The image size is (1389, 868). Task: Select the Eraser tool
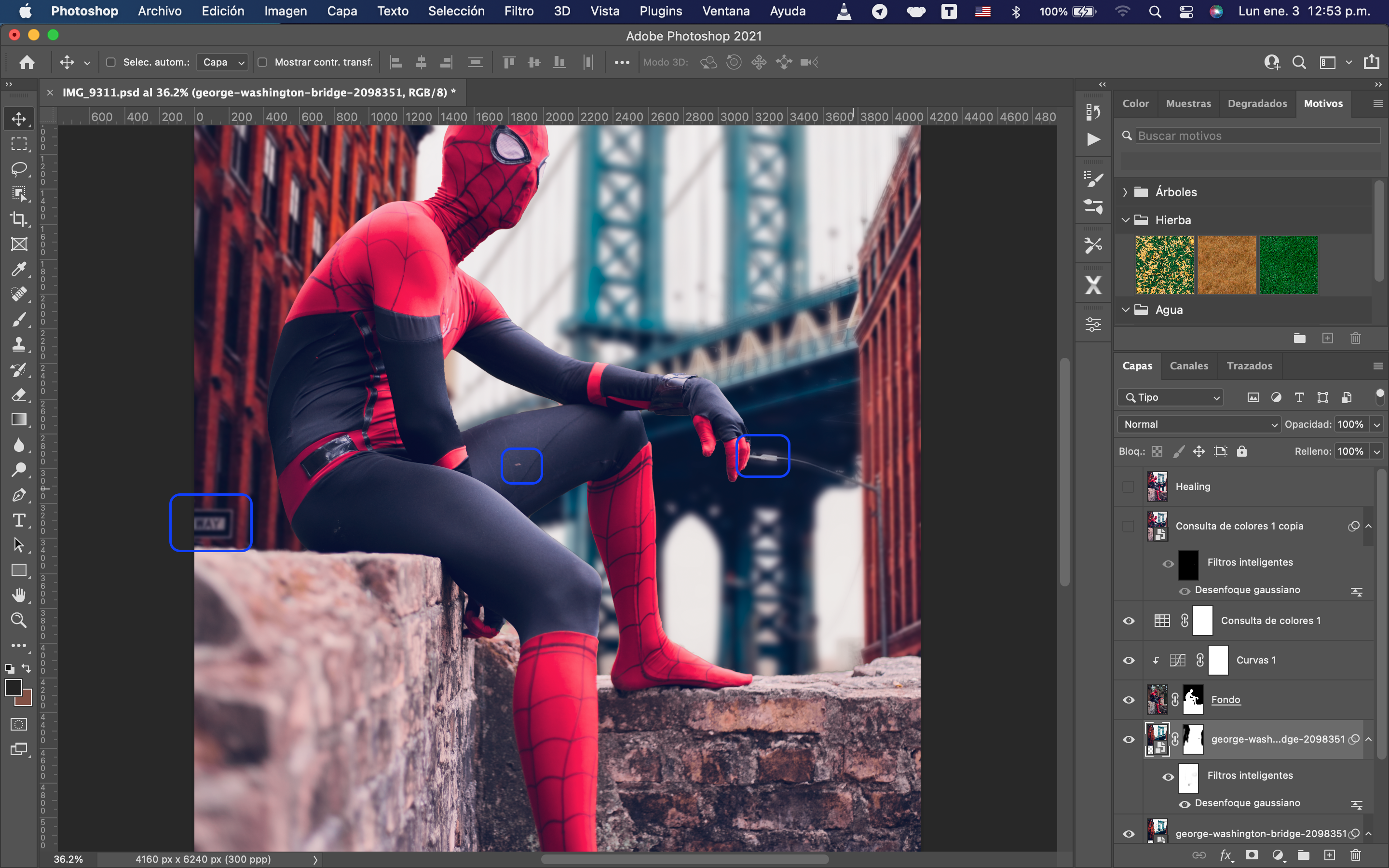click(x=19, y=395)
